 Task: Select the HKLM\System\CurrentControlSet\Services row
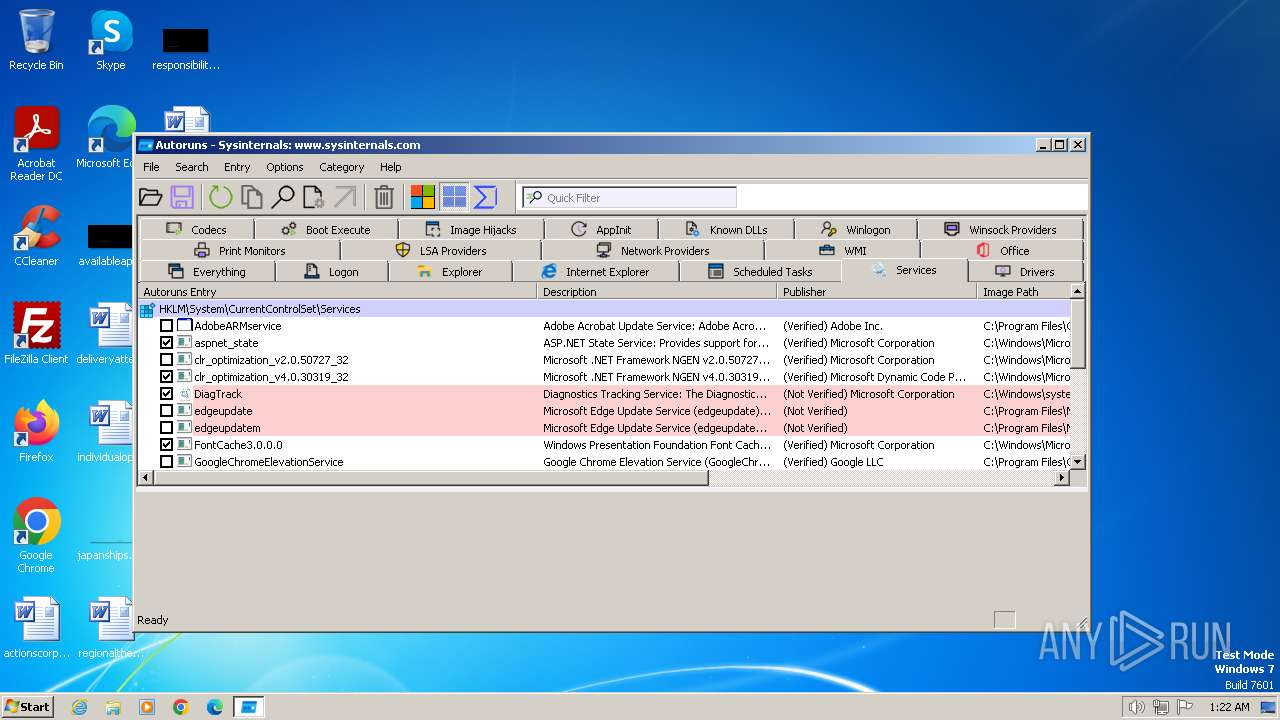coord(604,309)
